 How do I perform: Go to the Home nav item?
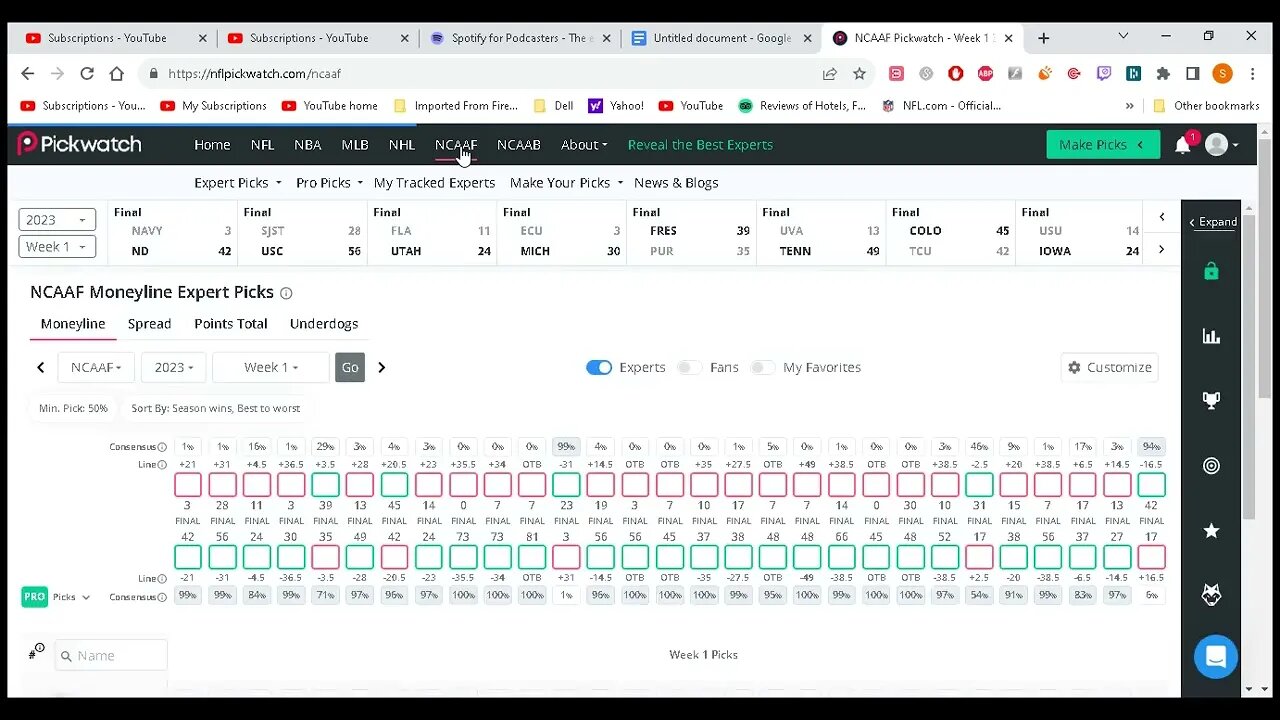coord(212,145)
